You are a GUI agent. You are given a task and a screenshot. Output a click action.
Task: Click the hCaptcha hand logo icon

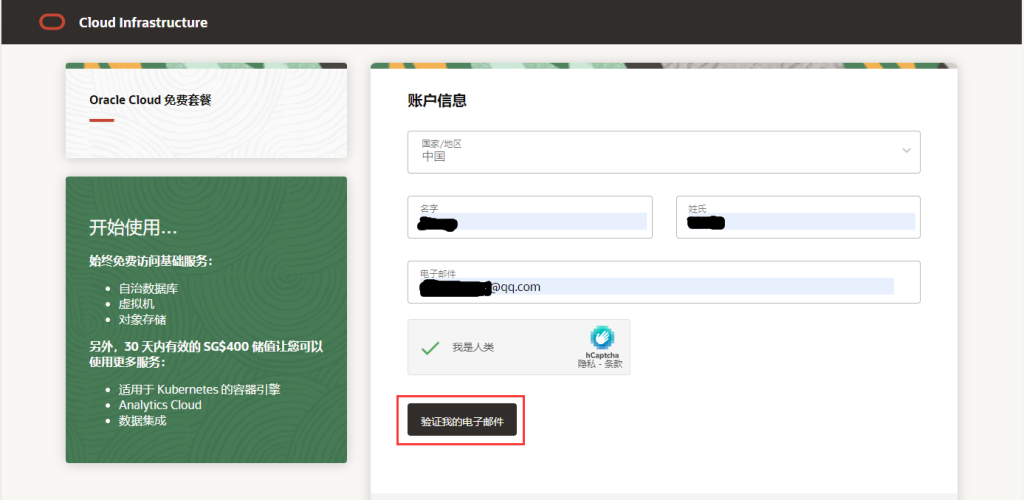tap(602, 337)
